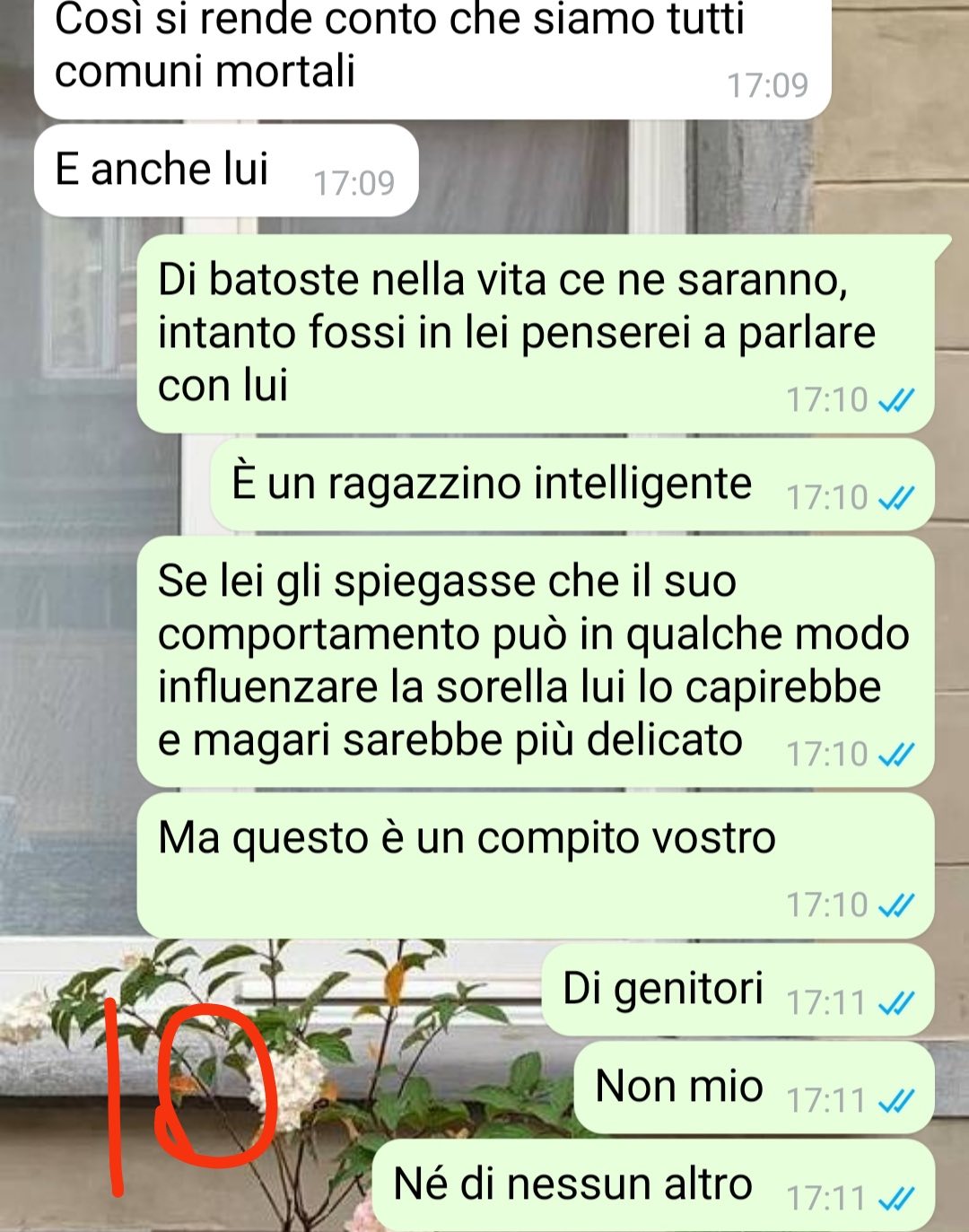
Task: Select the 'Né di nessun altro' message
Action: click(x=654, y=1185)
